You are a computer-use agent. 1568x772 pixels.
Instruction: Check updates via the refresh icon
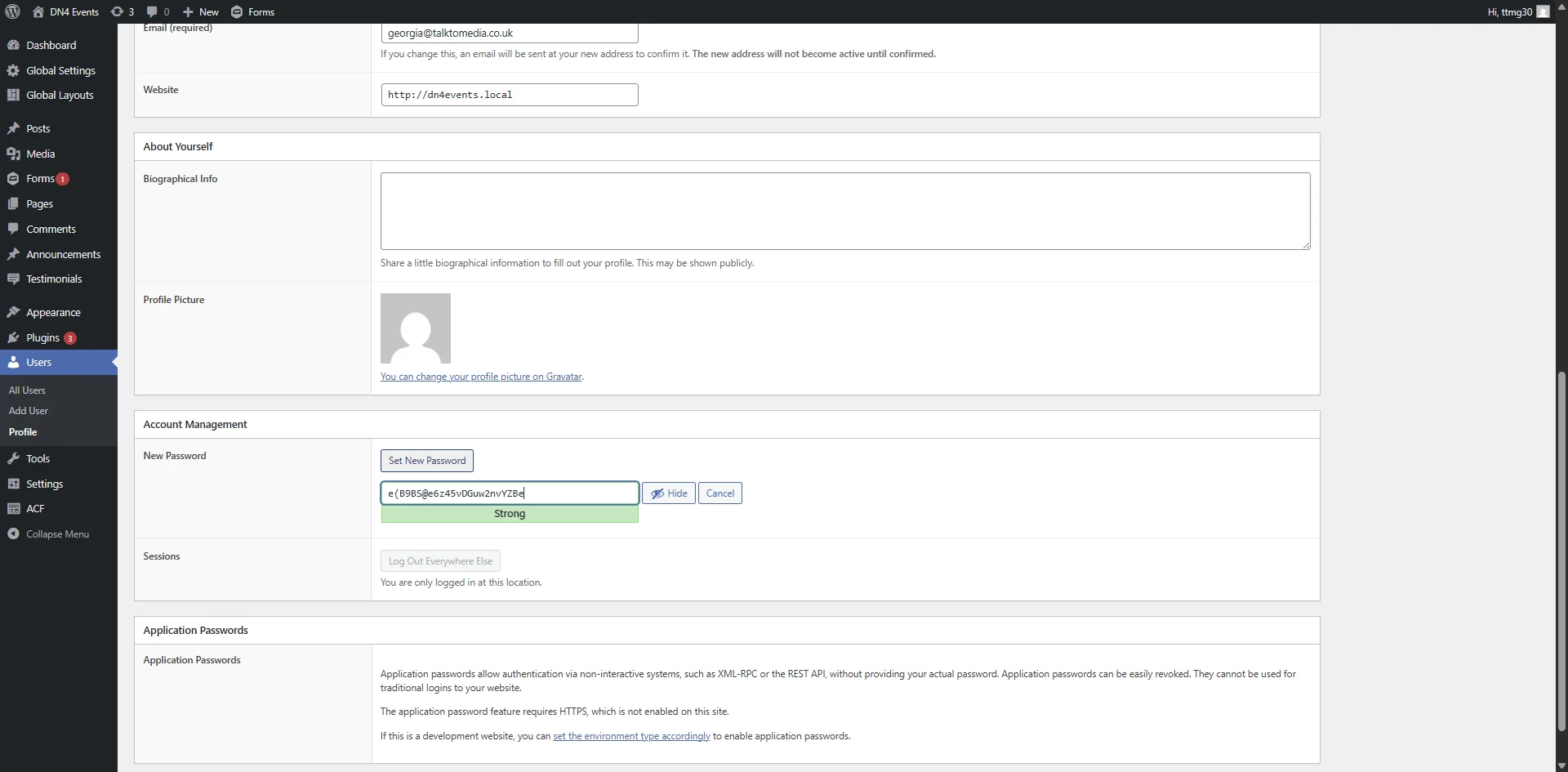tap(122, 11)
